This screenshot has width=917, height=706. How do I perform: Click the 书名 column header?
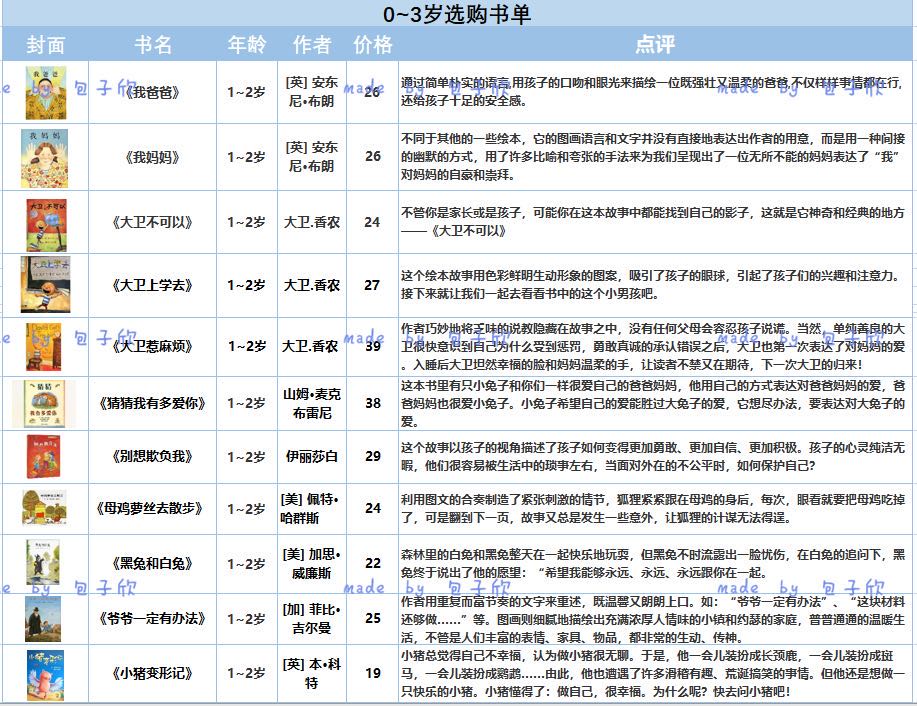tap(153, 44)
